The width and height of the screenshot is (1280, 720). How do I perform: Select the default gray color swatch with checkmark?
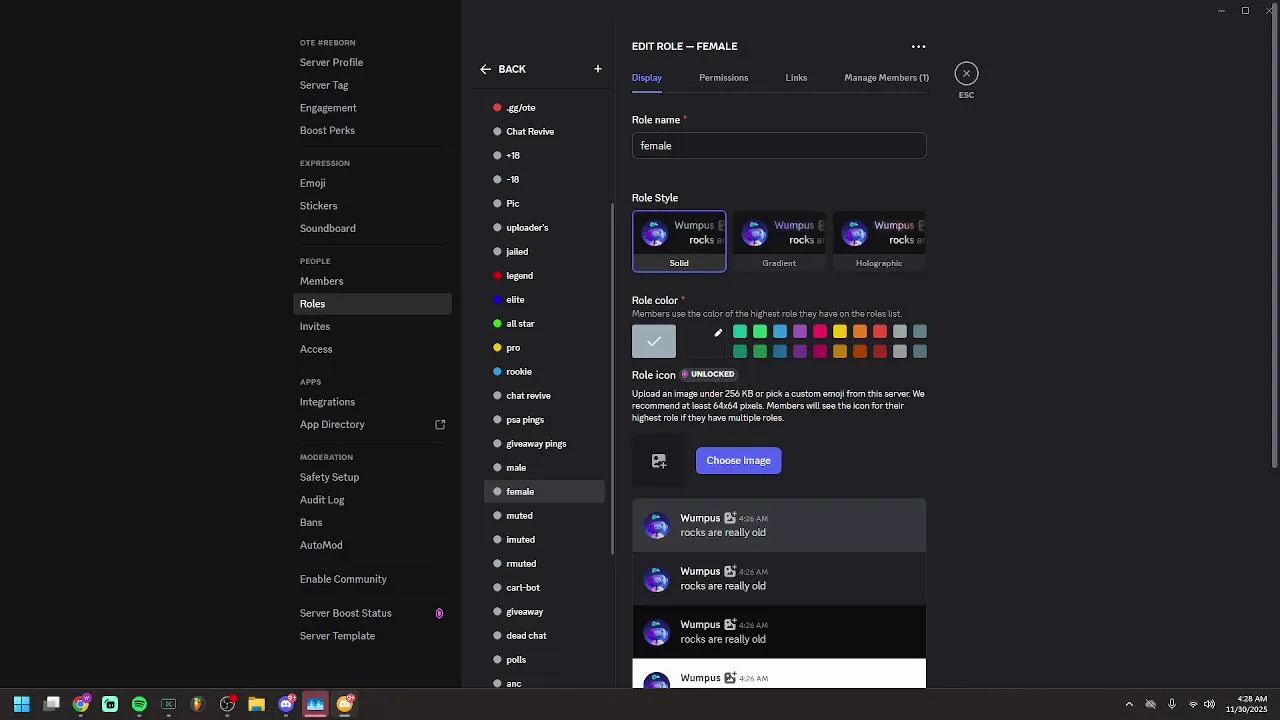(654, 341)
